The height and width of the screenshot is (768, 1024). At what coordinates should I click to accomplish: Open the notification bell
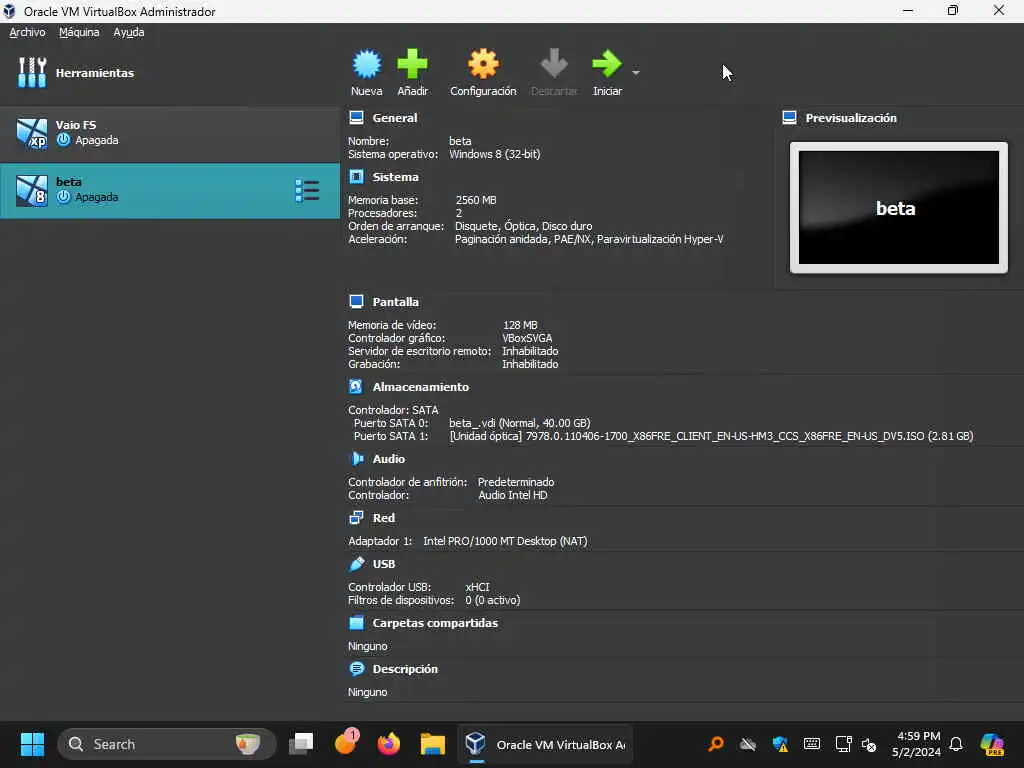pos(956,744)
